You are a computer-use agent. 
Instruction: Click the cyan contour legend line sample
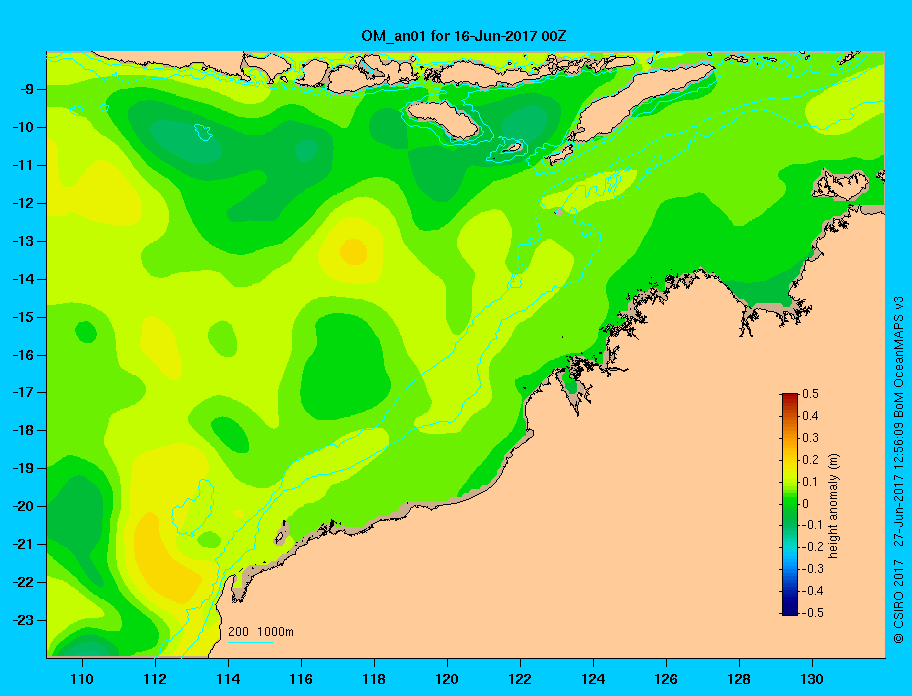coord(250,642)
